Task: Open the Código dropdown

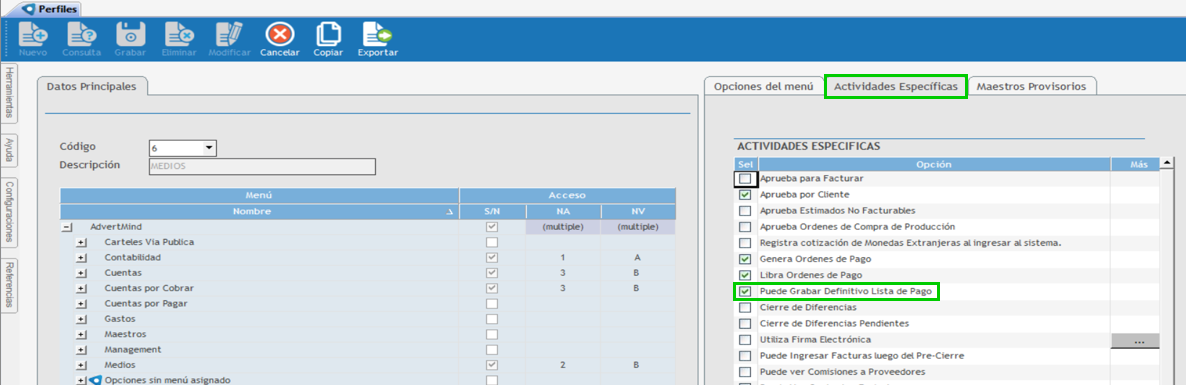Action: click(210, 147)
